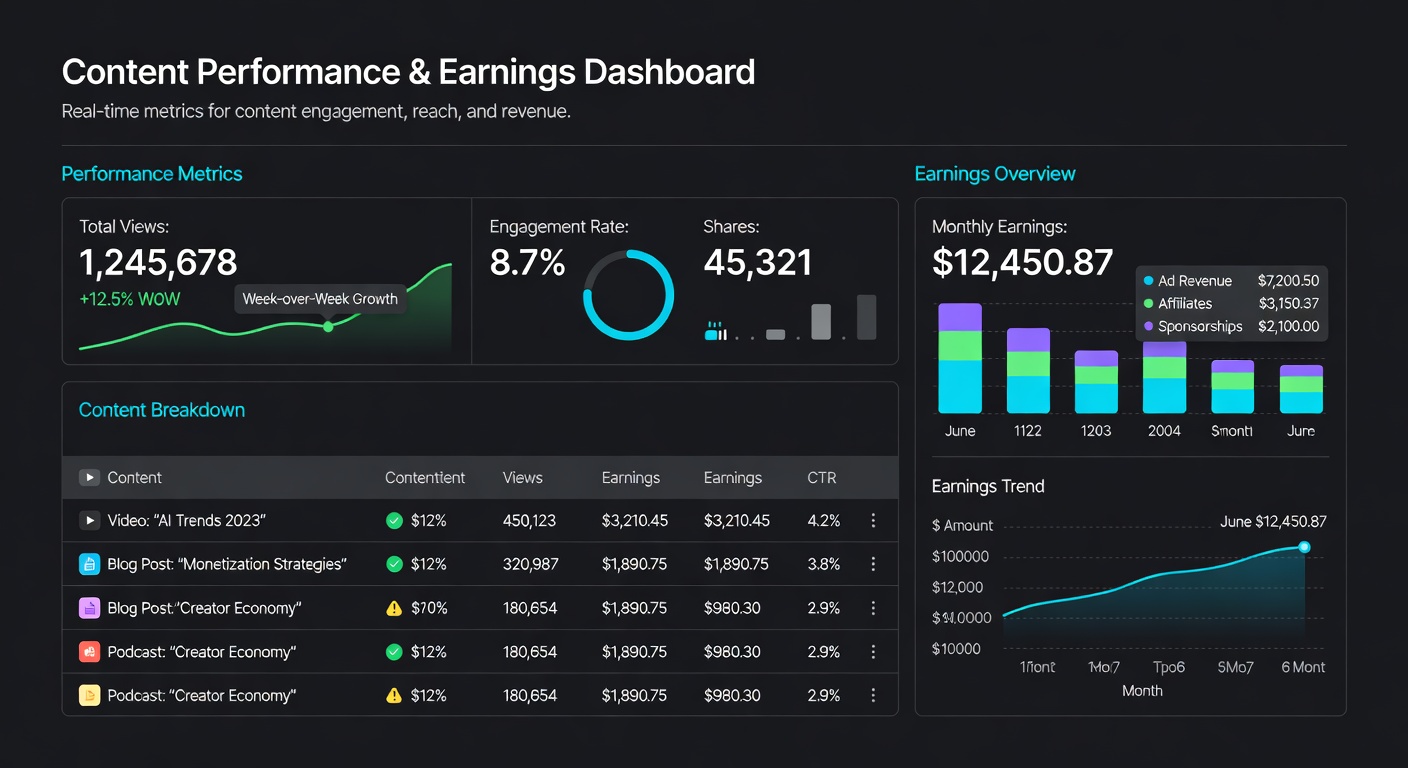Image resolution: width=1408 pixels, height=768 pixels.
Task: Open the three-dot menu for the yellow-icon Podcast row
Action: point(873,695)
